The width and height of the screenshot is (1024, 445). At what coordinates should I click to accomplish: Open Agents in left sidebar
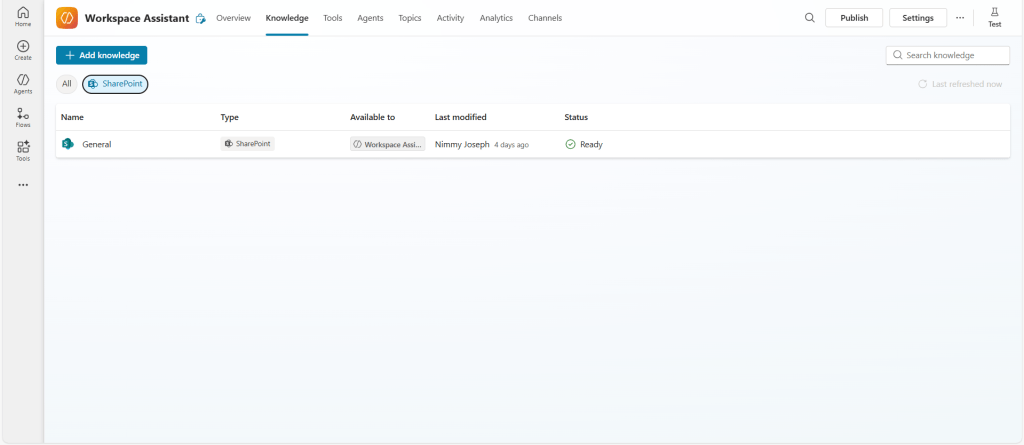pos(23,83)
